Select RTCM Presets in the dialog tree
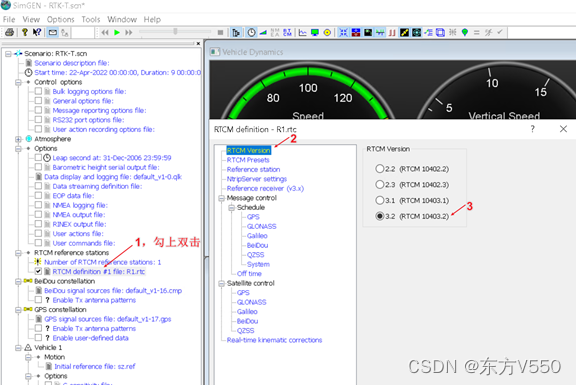 (x=248, y=160)
